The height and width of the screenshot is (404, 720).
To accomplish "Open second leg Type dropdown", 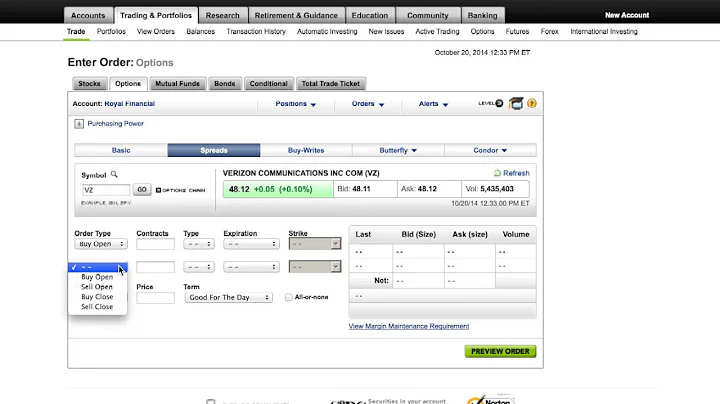I will [x=199, y=267].
